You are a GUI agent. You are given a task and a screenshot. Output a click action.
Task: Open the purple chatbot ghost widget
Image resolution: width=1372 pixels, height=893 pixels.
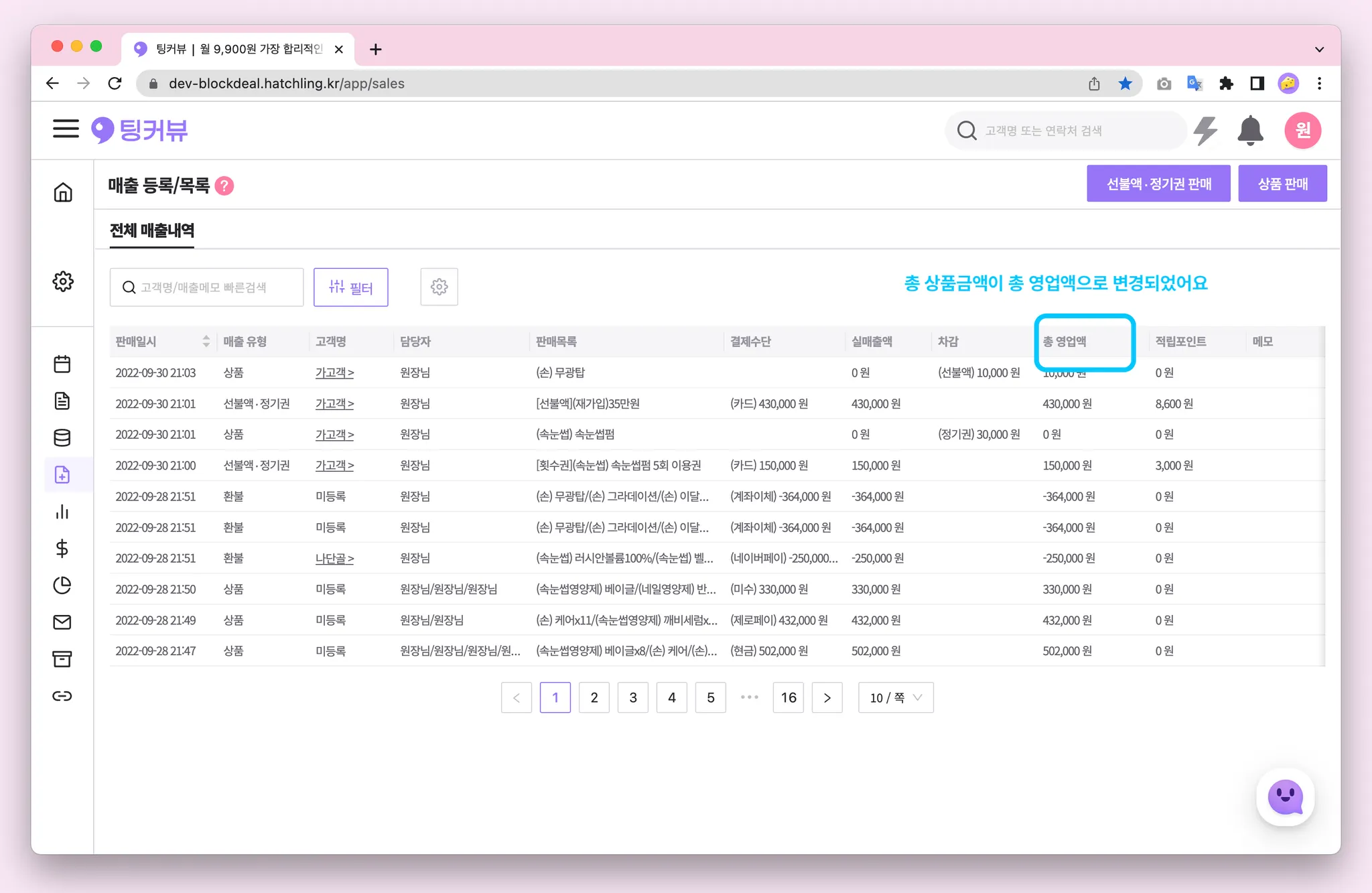point(1285,797)
